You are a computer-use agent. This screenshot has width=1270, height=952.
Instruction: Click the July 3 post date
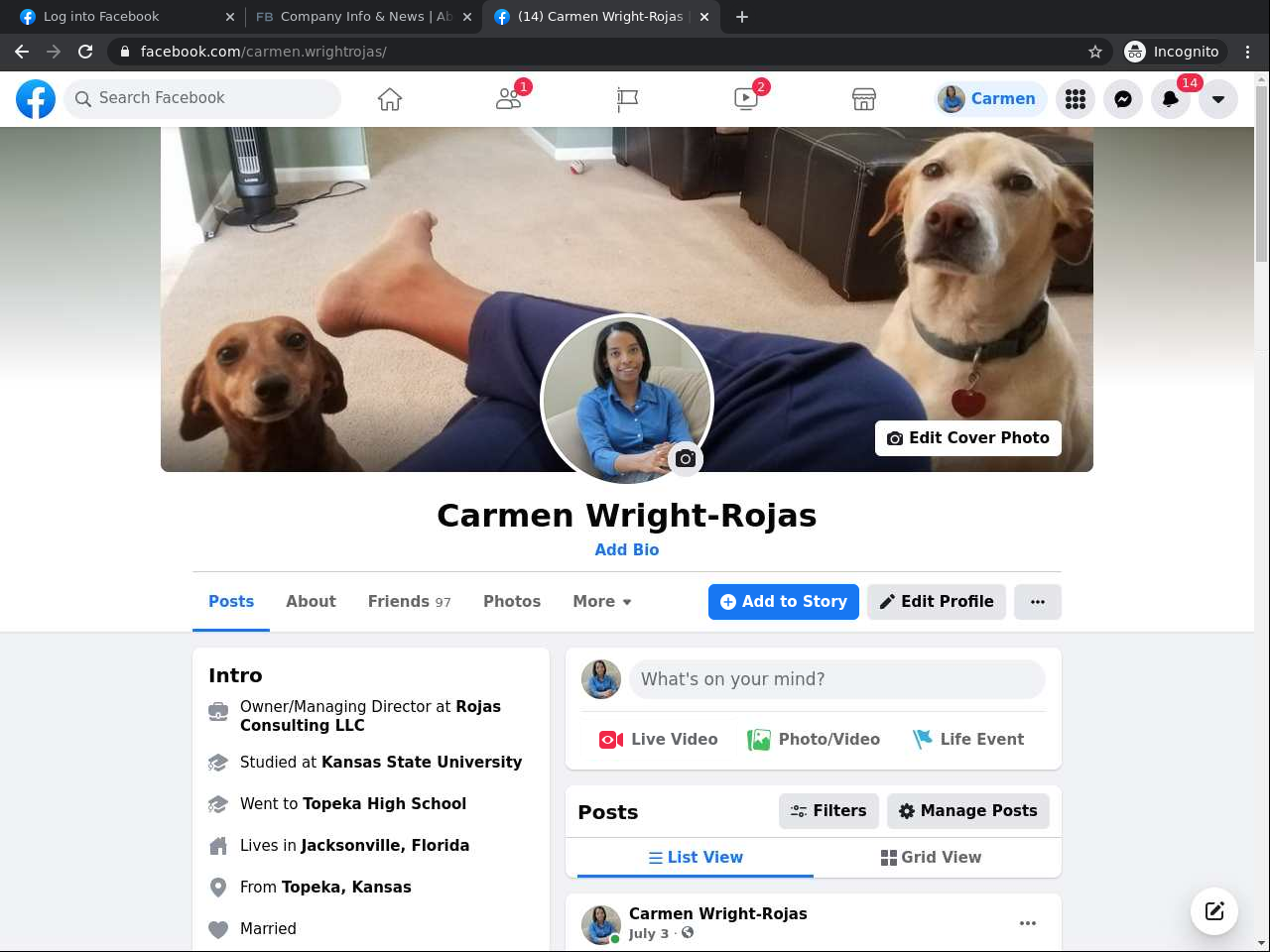(x=649, y=933)
